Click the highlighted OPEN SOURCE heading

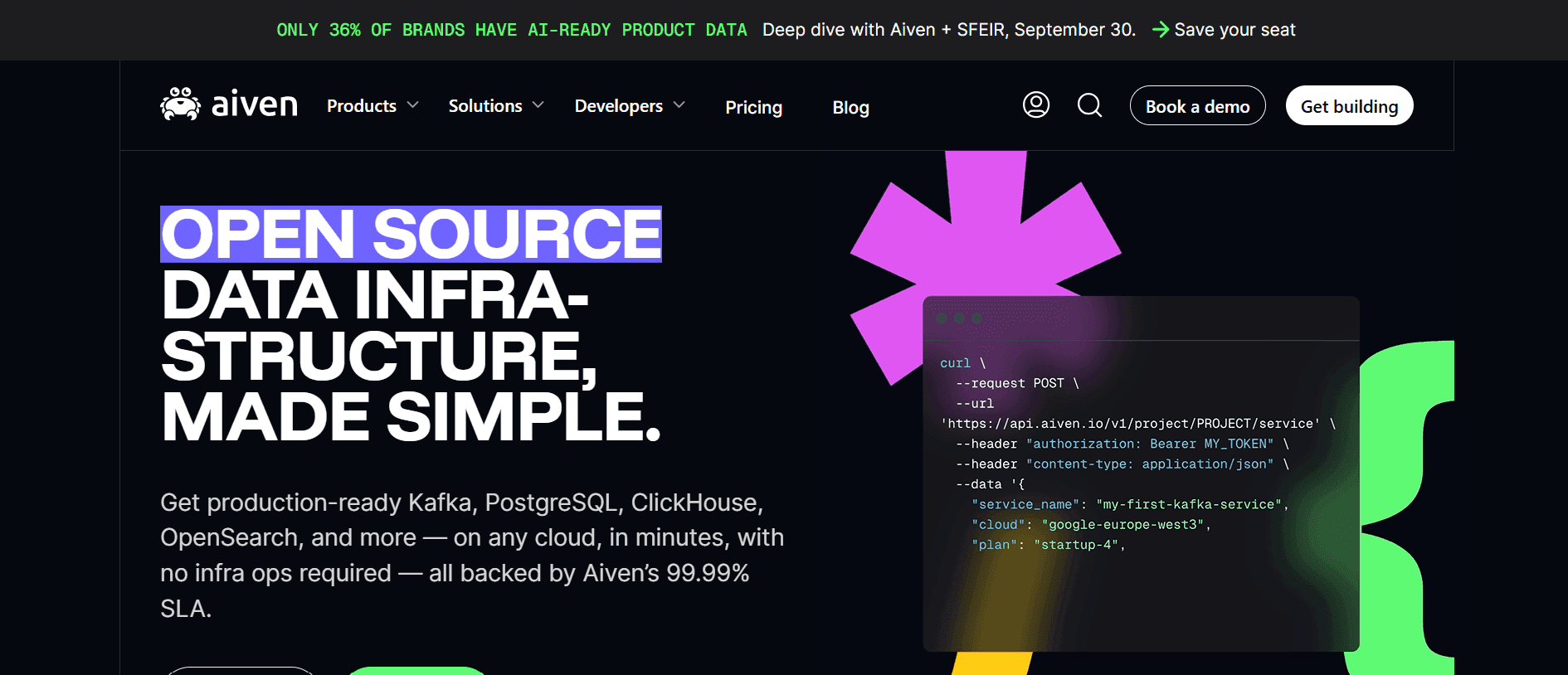pyautogui.click(x=411, y=234)
